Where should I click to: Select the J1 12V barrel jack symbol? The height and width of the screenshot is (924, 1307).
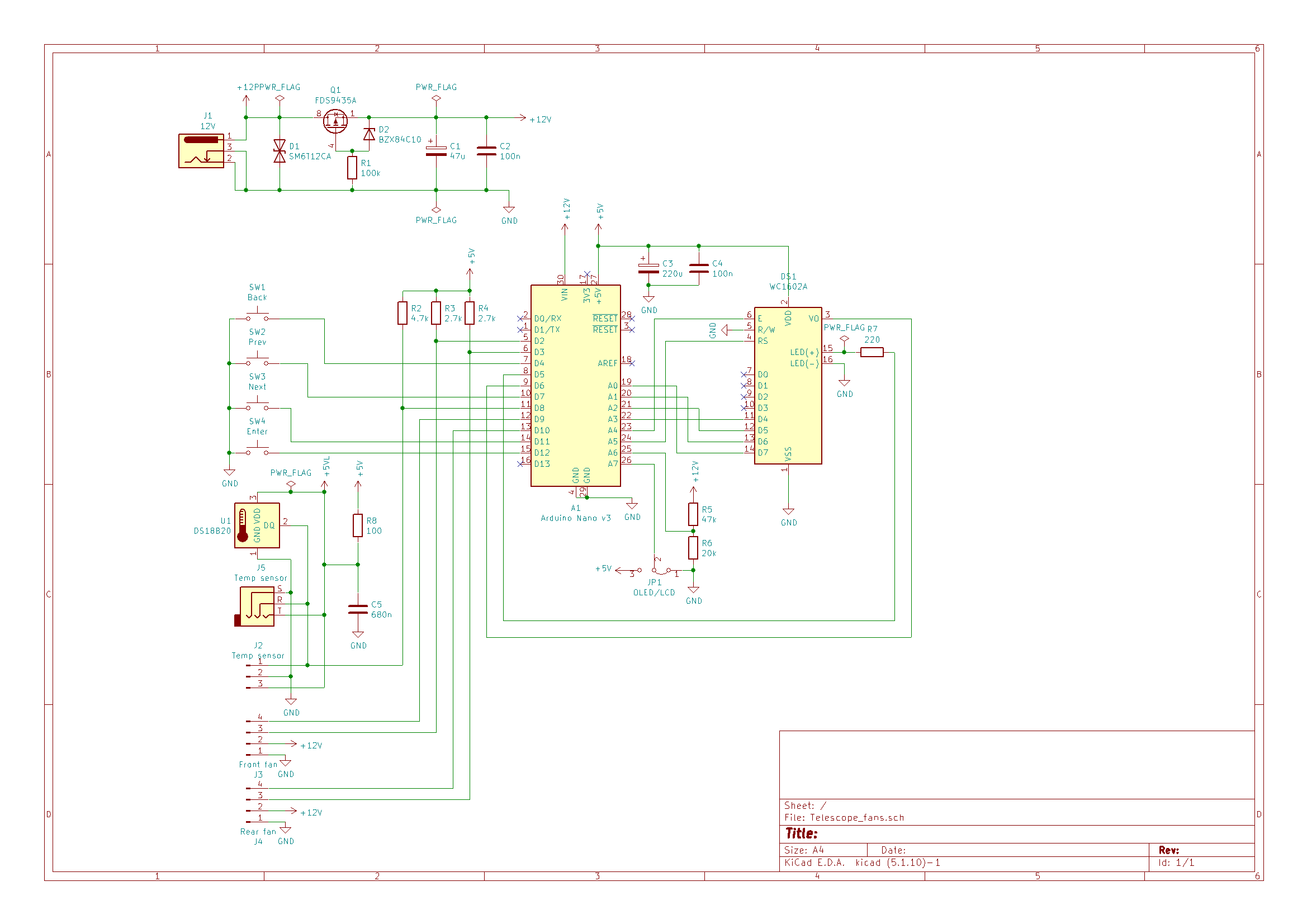pyautogui.click(x=201, y=151)
